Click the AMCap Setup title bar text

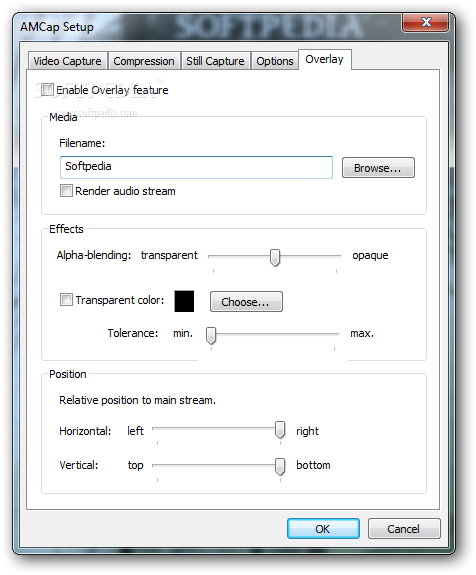click(57, 27)
